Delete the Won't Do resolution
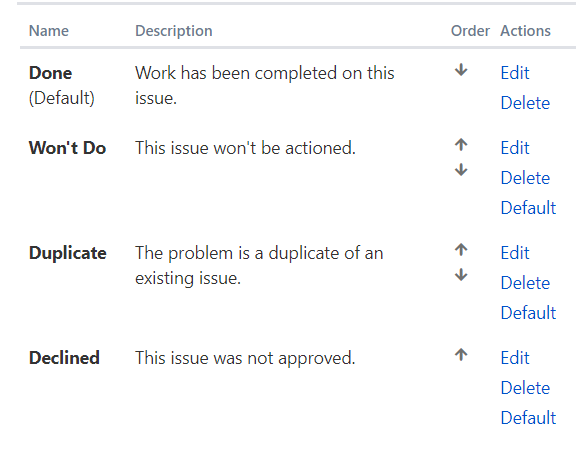The image size is (587, 456). (525, 177)
